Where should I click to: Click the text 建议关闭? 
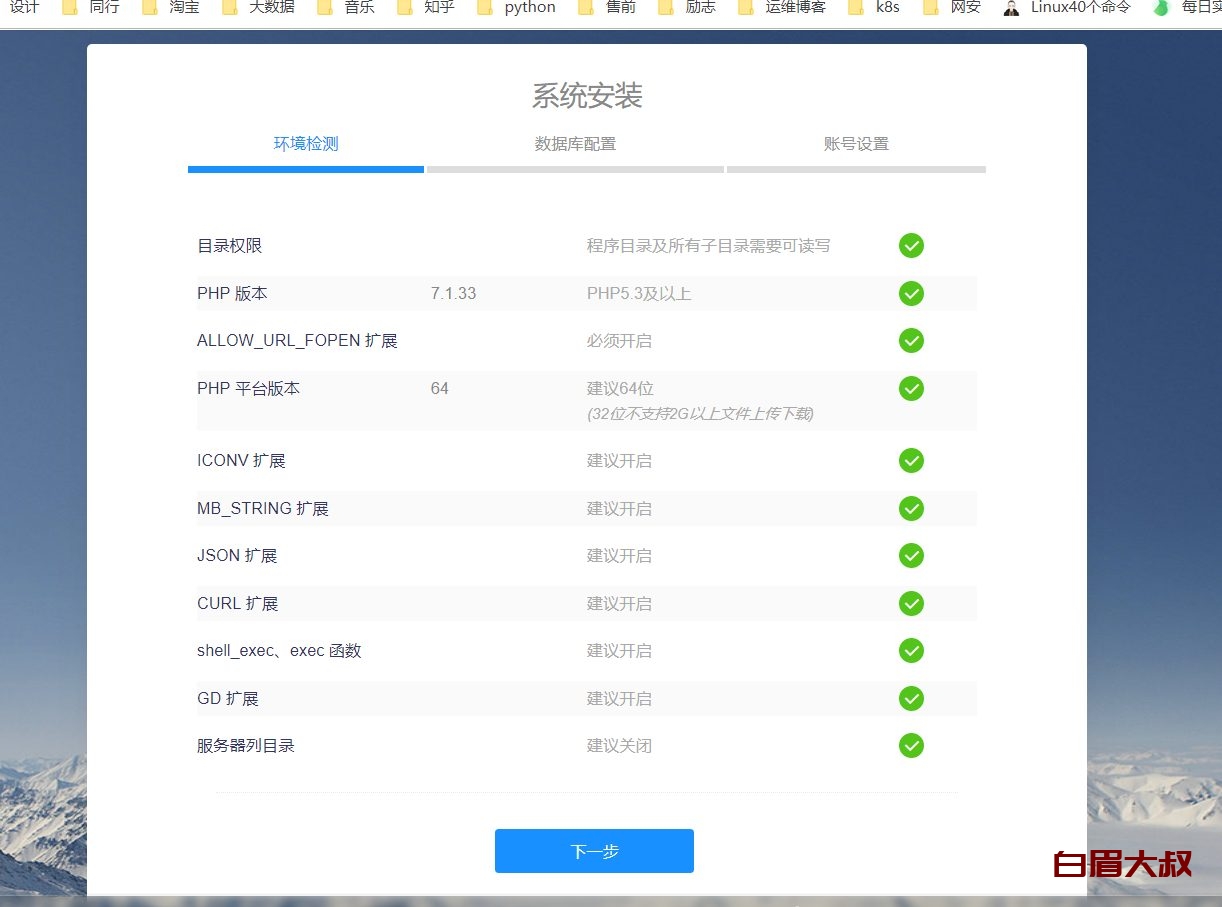click(x=619, y=746)
